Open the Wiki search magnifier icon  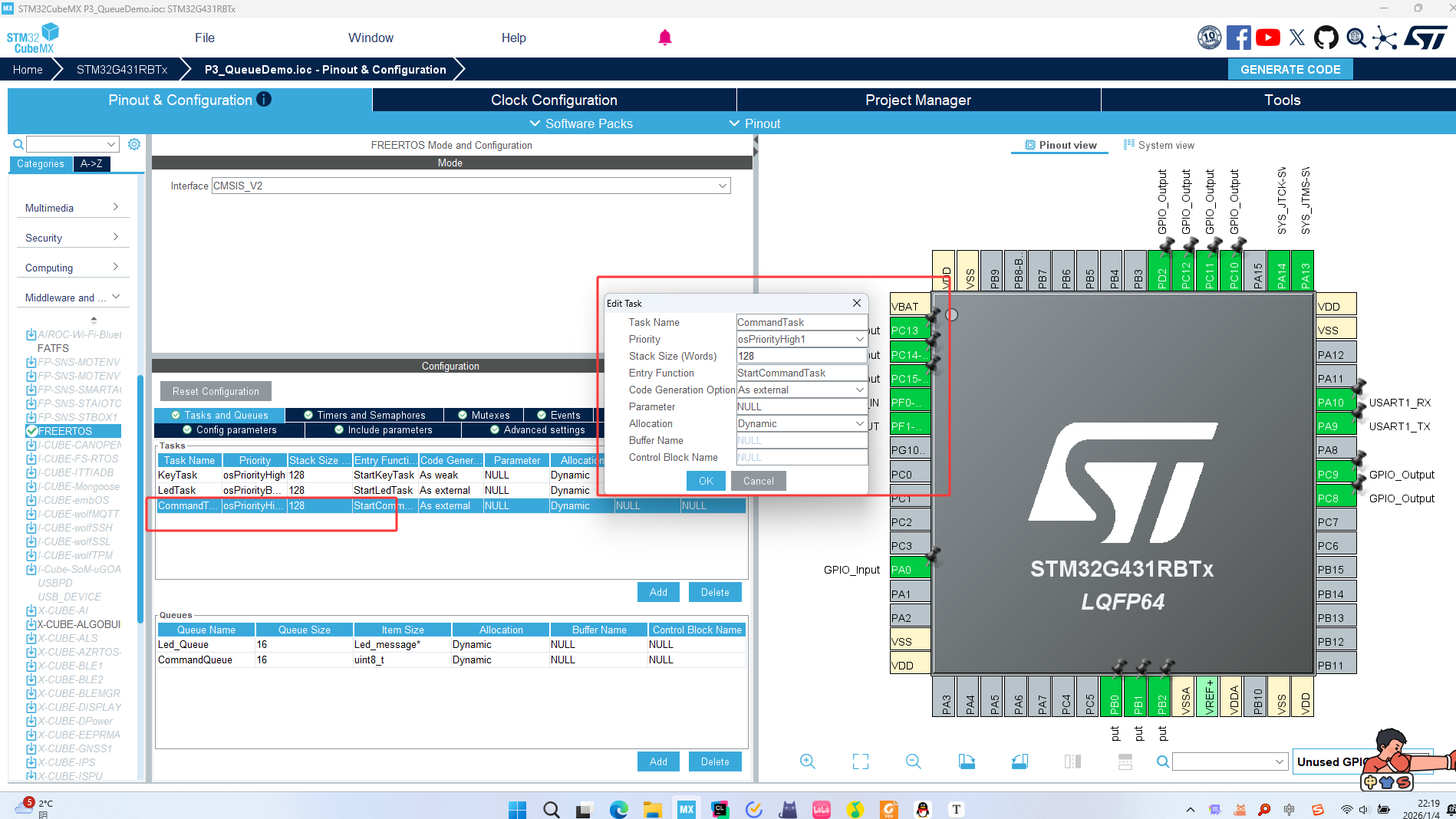pyautogui.click(x=1356, y=38)
